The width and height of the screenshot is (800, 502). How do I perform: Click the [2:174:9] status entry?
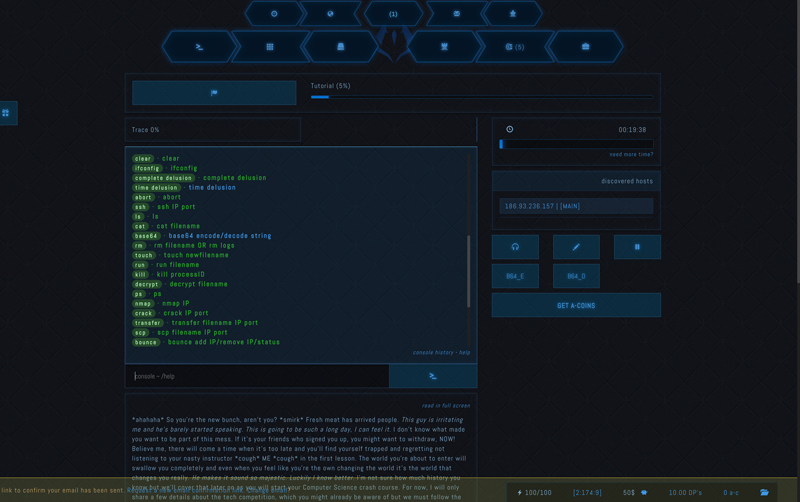click(x=587, y=493)
